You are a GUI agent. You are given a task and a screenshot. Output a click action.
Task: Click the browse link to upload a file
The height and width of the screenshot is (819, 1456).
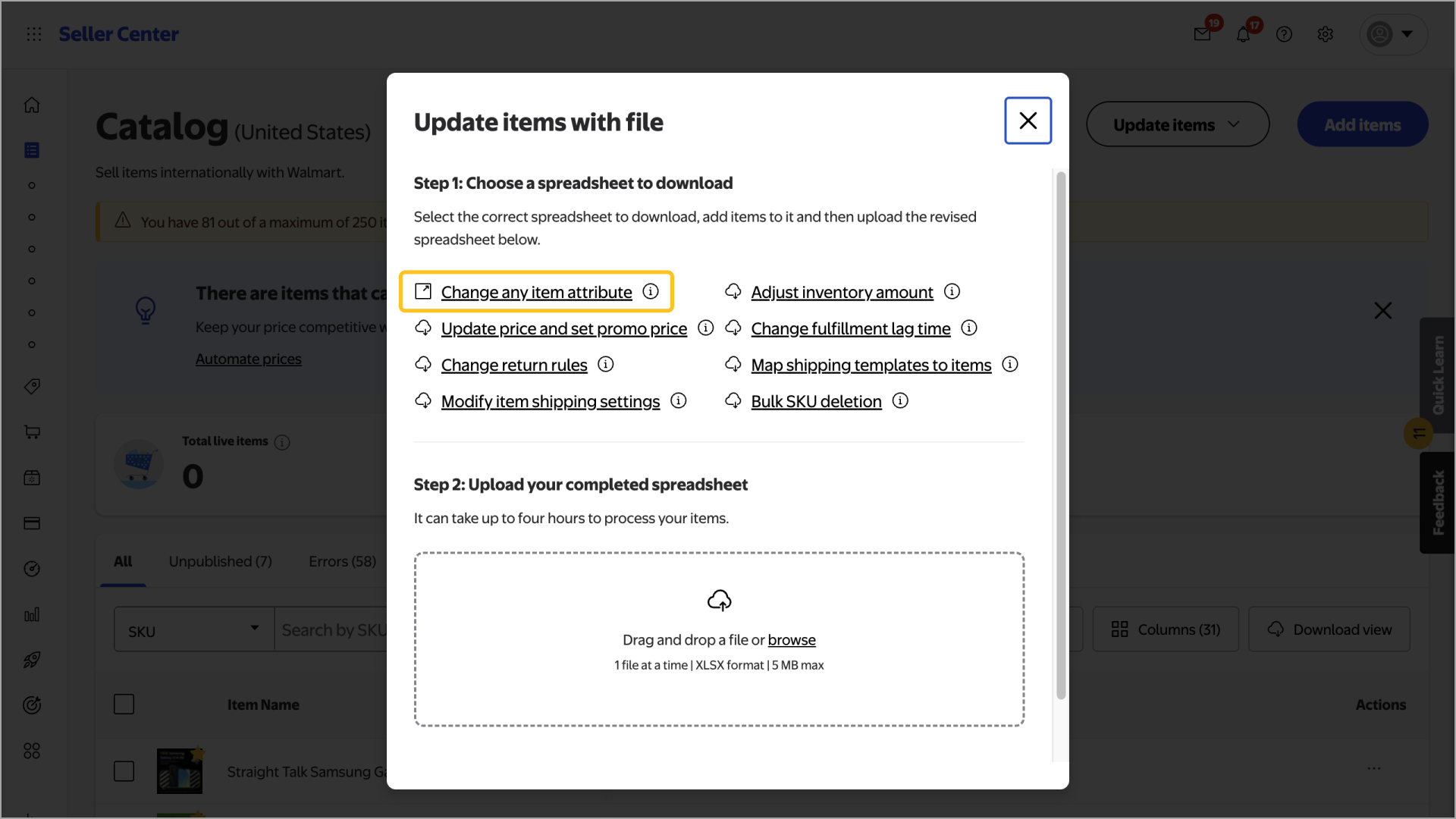[791, 639]
